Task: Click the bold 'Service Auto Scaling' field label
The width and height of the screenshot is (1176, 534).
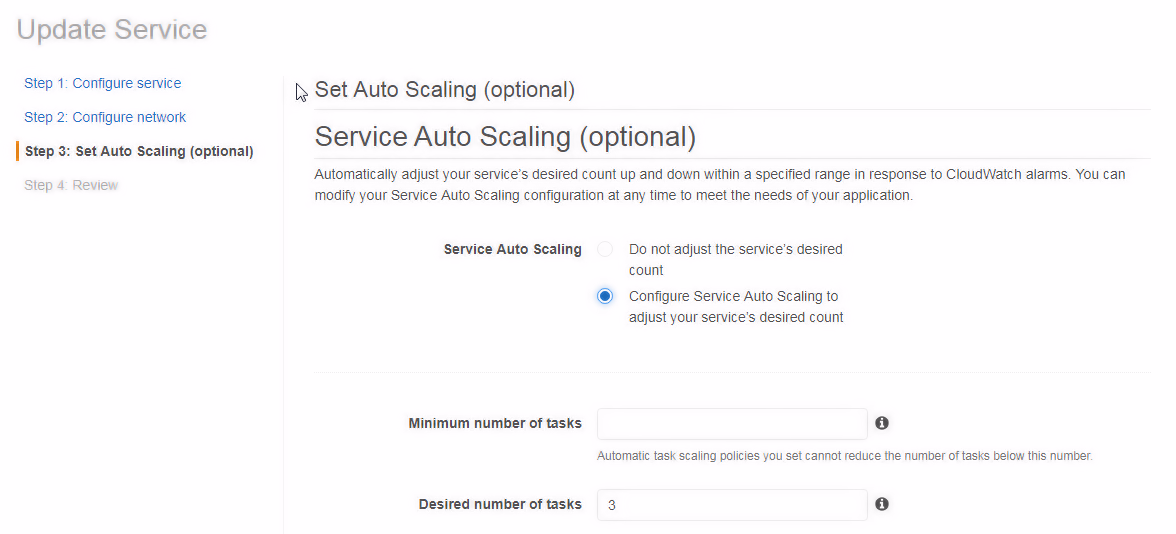Action: coord(513,250)
